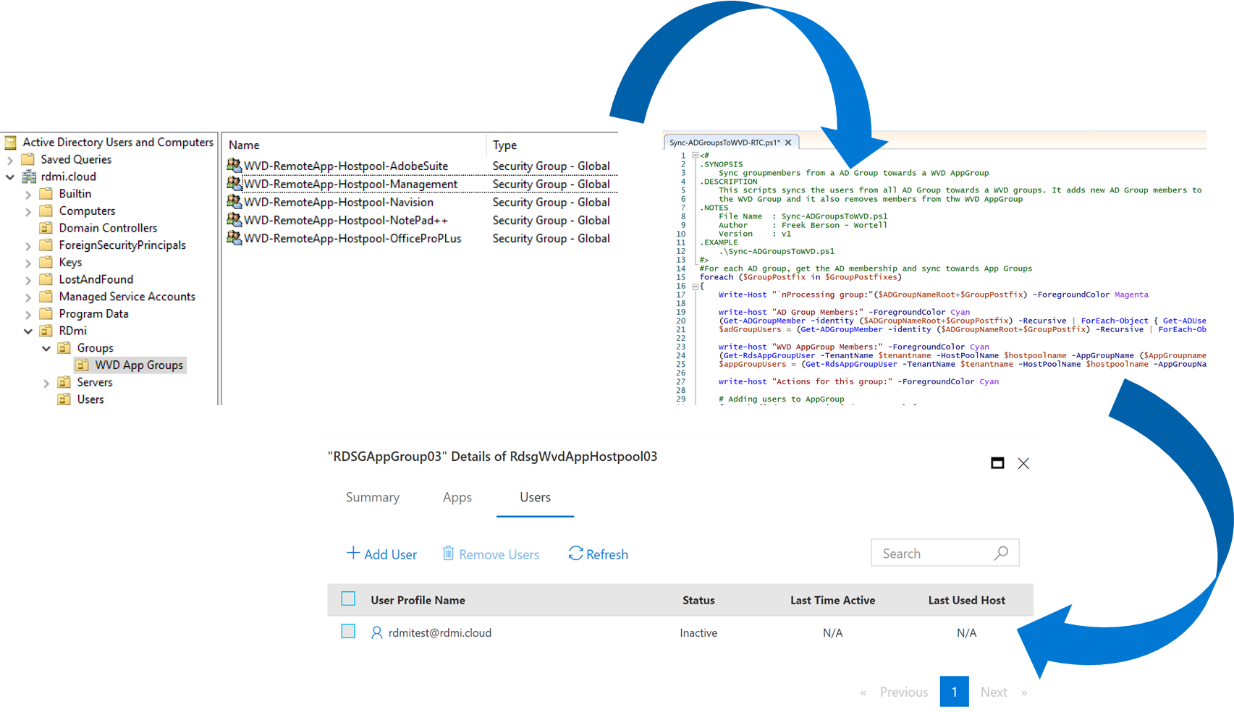The width and height of the screenshot is (1234, 712).
Task: Select the WVD-RemoteApp-Hostpool-Navision row
Action: tap(420, 202)
